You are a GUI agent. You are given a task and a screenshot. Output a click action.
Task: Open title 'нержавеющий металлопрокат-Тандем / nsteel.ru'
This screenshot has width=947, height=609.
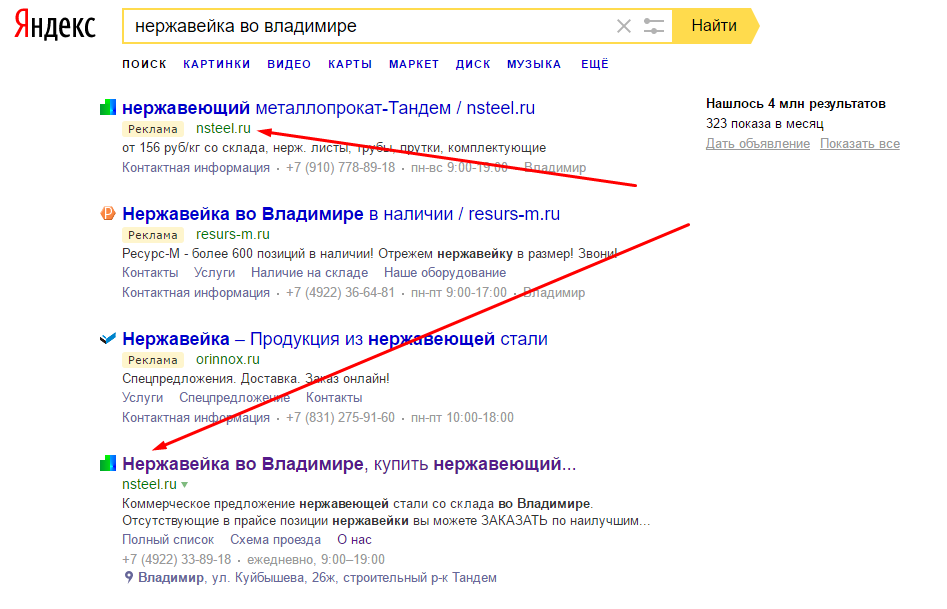tap(329, 108)
